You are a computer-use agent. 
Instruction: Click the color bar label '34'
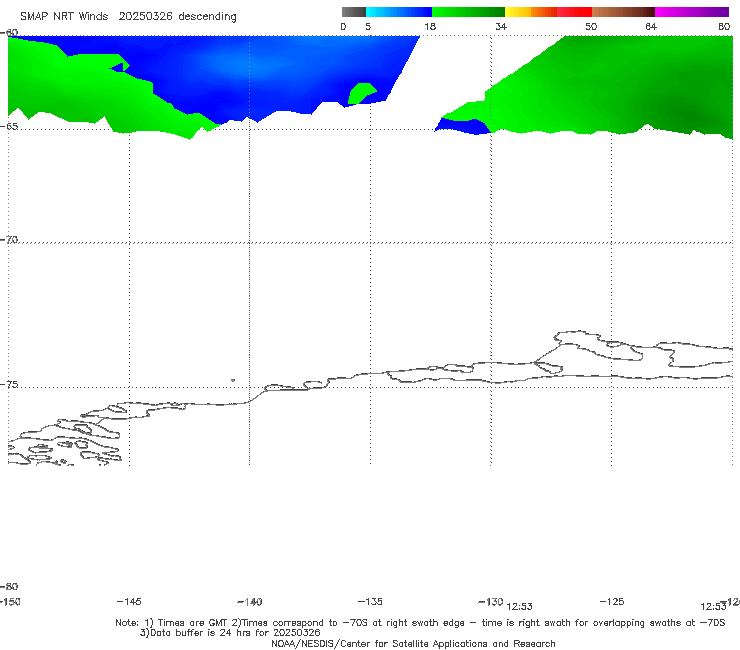tap(501, 26)
